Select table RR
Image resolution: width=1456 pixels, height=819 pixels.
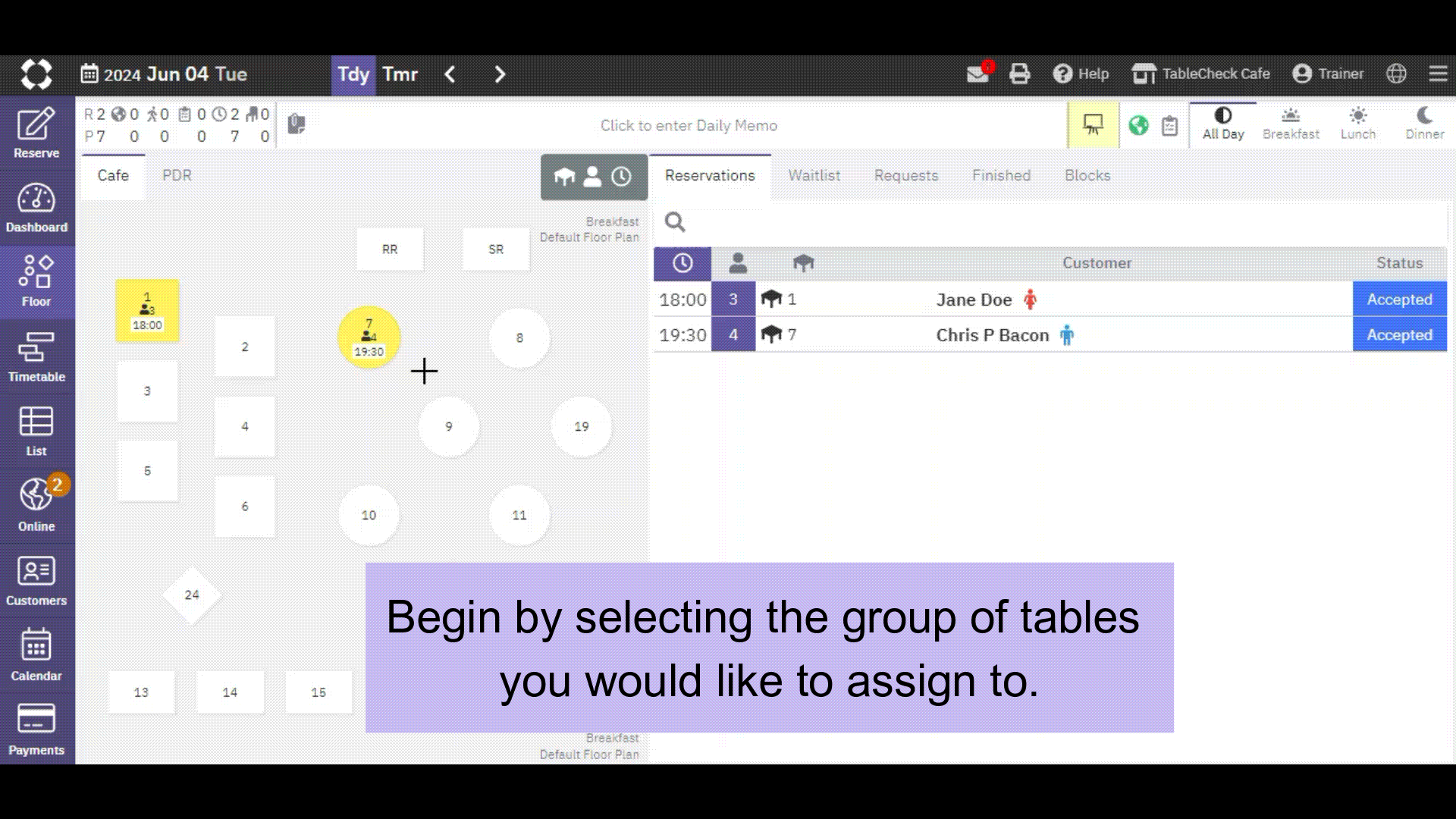tap(390, 249)
